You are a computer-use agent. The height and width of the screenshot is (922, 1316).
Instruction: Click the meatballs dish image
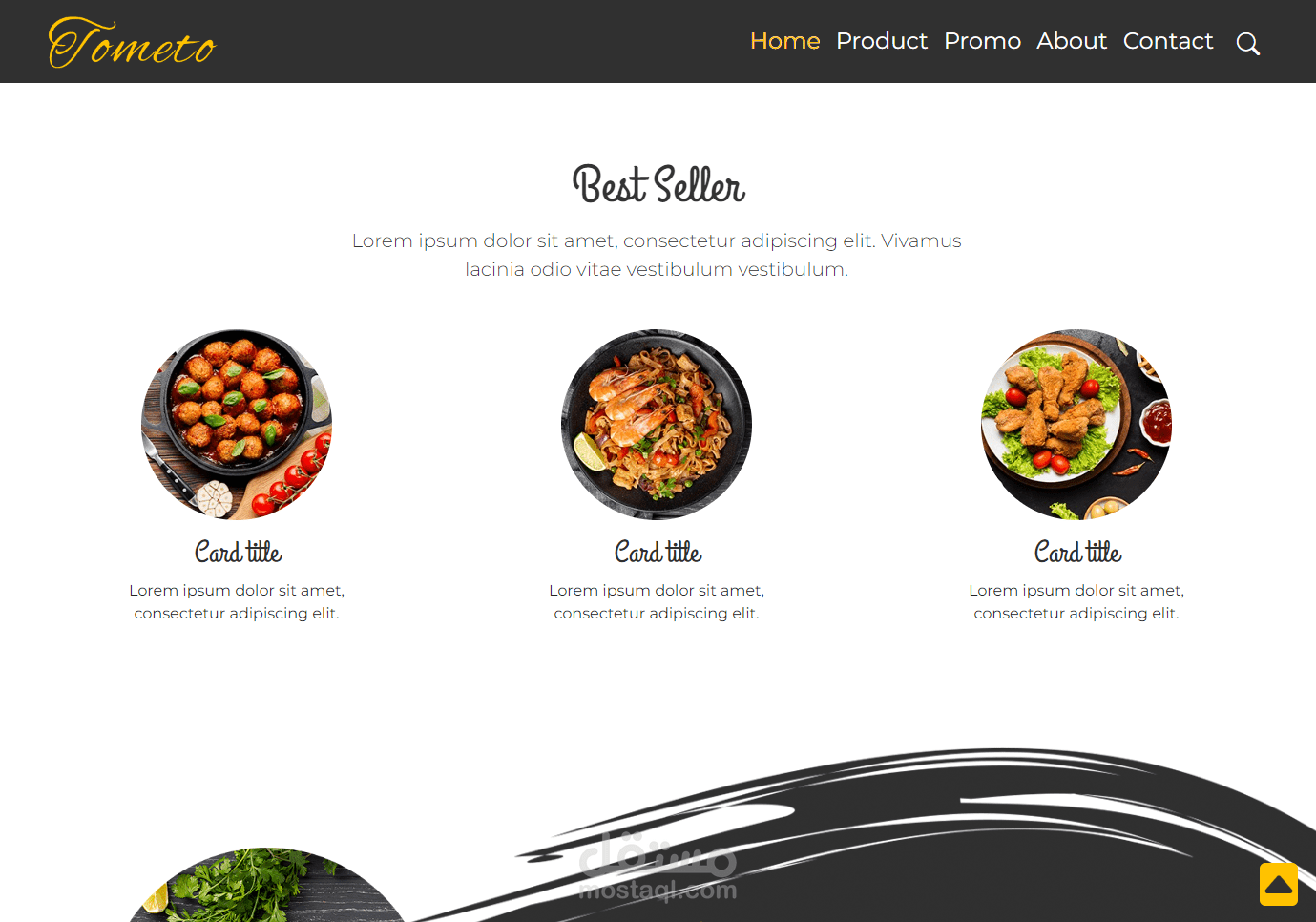(237, 425)
